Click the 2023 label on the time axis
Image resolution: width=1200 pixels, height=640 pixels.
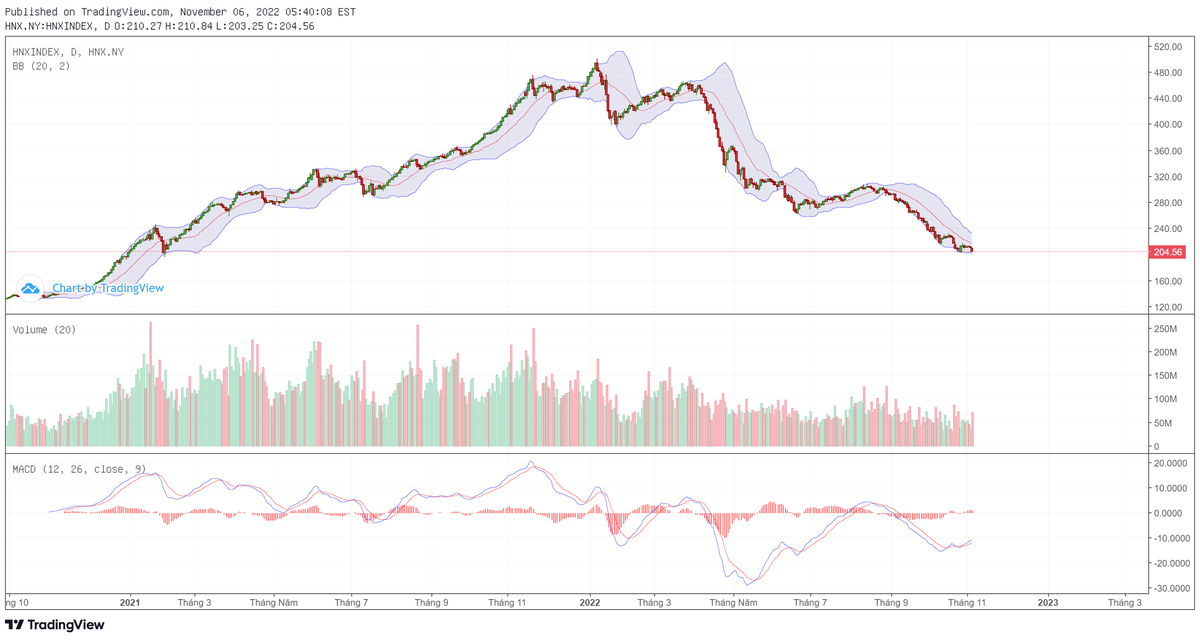pos(1048,603)
